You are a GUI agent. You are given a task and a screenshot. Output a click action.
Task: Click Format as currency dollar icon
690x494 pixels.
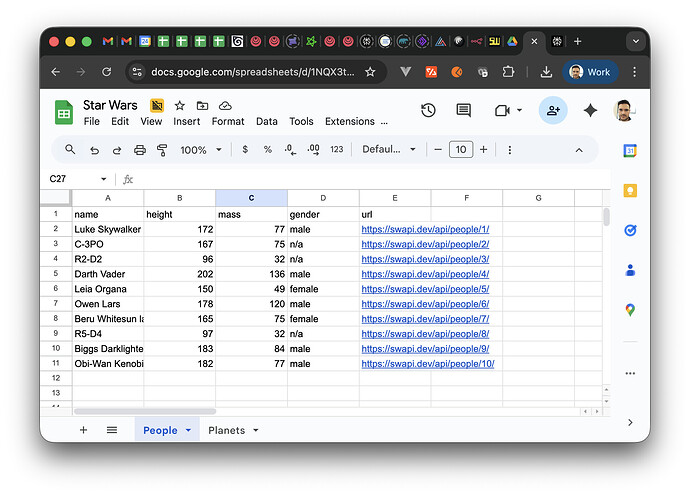tap(245, 150)
